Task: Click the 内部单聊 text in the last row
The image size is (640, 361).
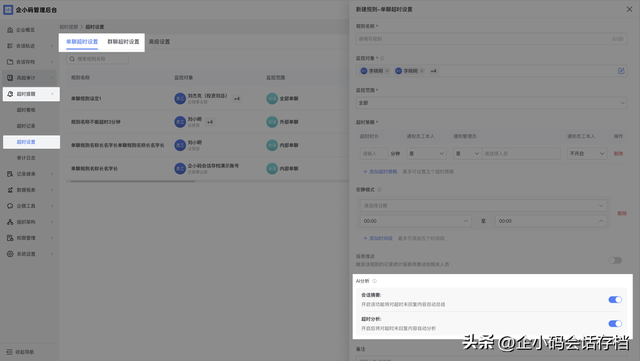Action: [x=289, y=168]
